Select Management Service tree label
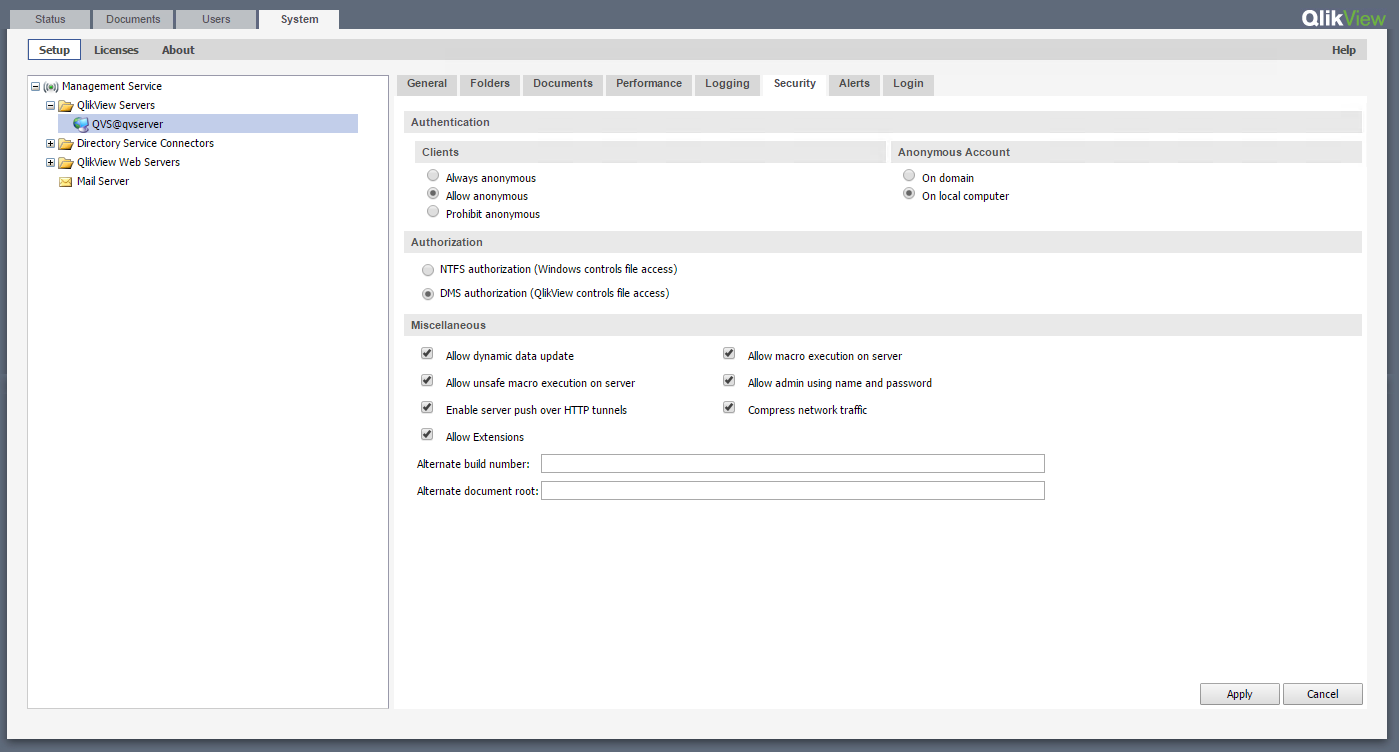Viewport: 1399px width, 752px height. 112,87
